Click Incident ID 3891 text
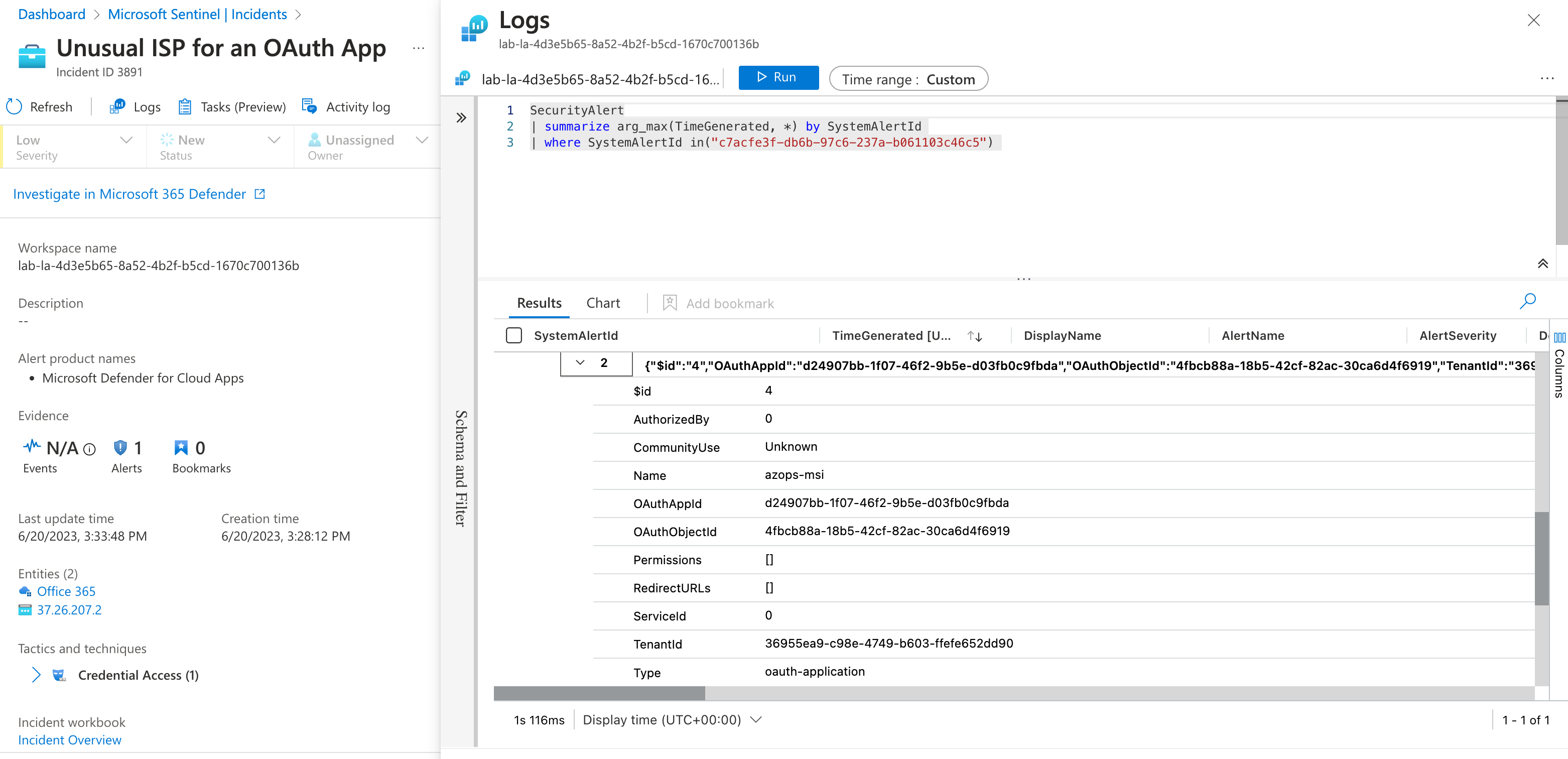Image resolution: width=1568 pixels, height=759 pixels. [99, 72]
